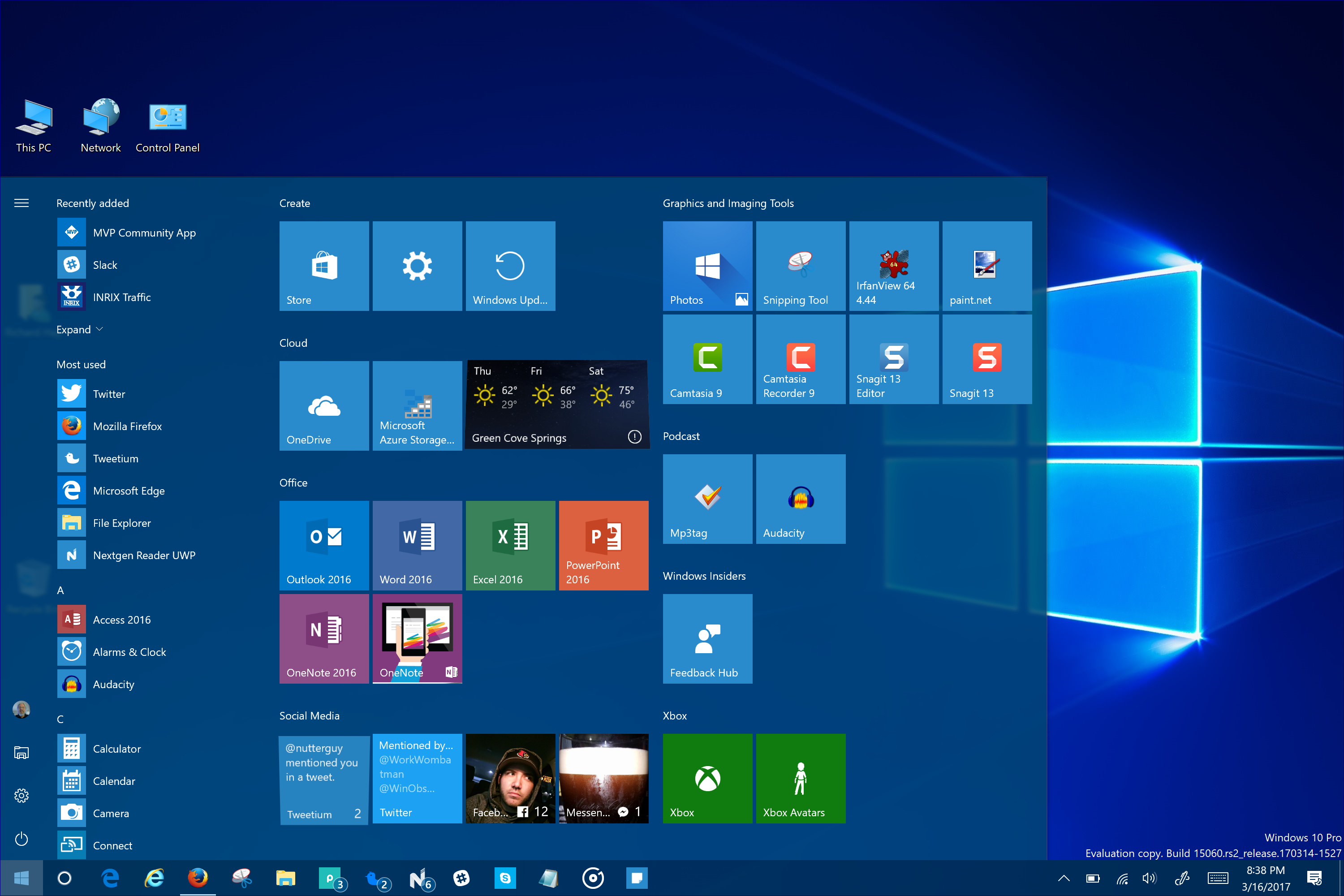Click the Power button in Start
Image resolution: width=1344 pixels, height=896 pixels.
point(21,838)
